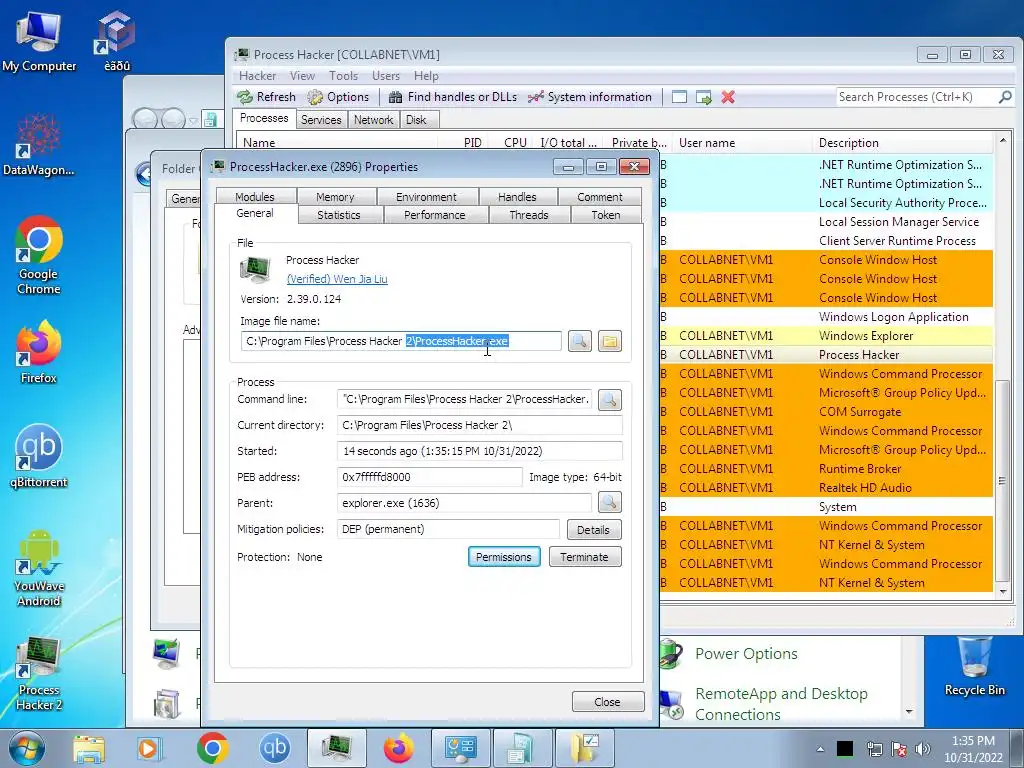Click YouWave Android desktop icon
The width and height of the screenshot is (1024, 768).
(39, 568)
